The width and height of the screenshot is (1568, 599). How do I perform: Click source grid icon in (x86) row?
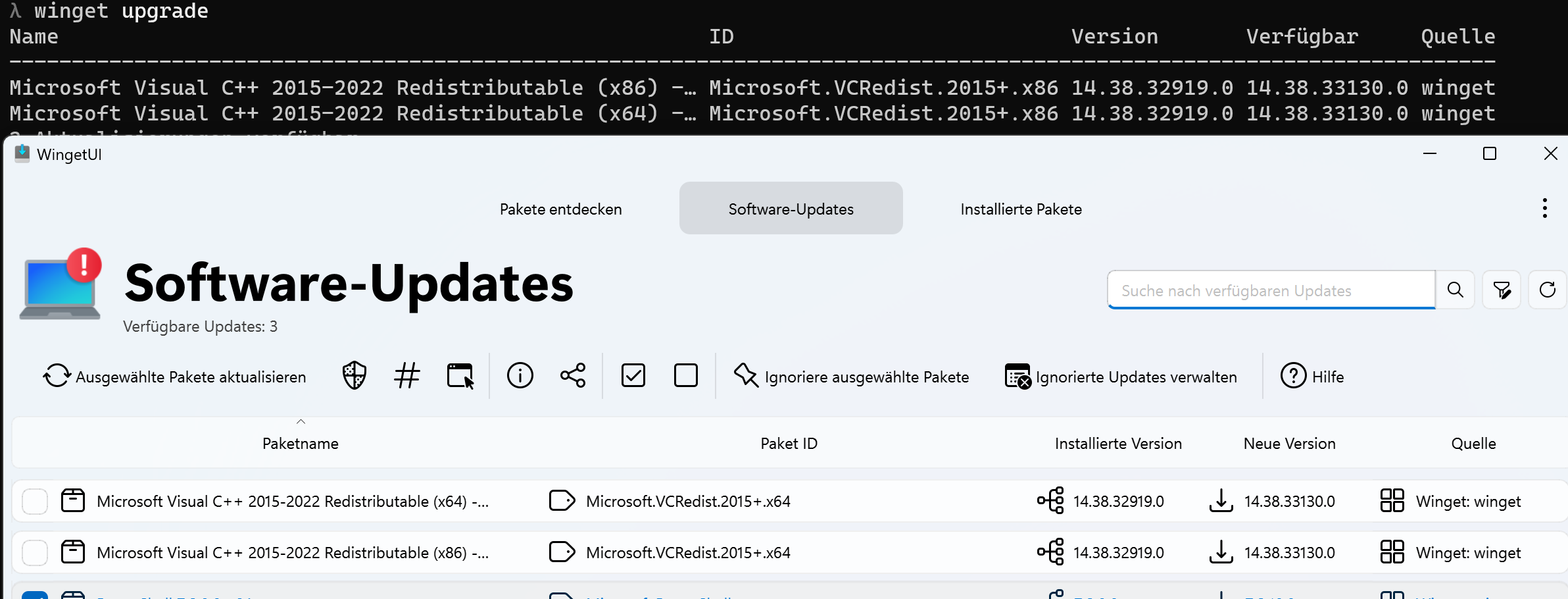click(1392, 552)
